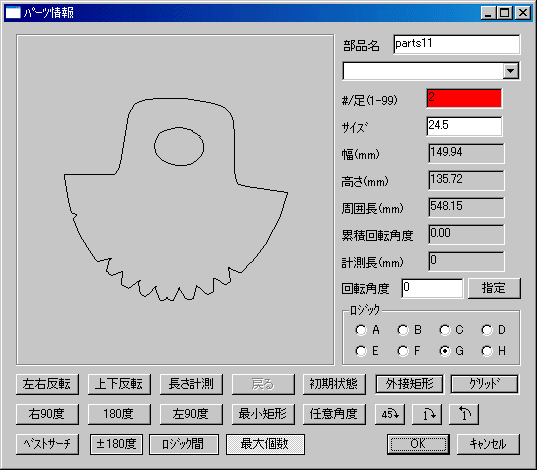
Task: Click the 最小矩形 button
Action: 263,414
